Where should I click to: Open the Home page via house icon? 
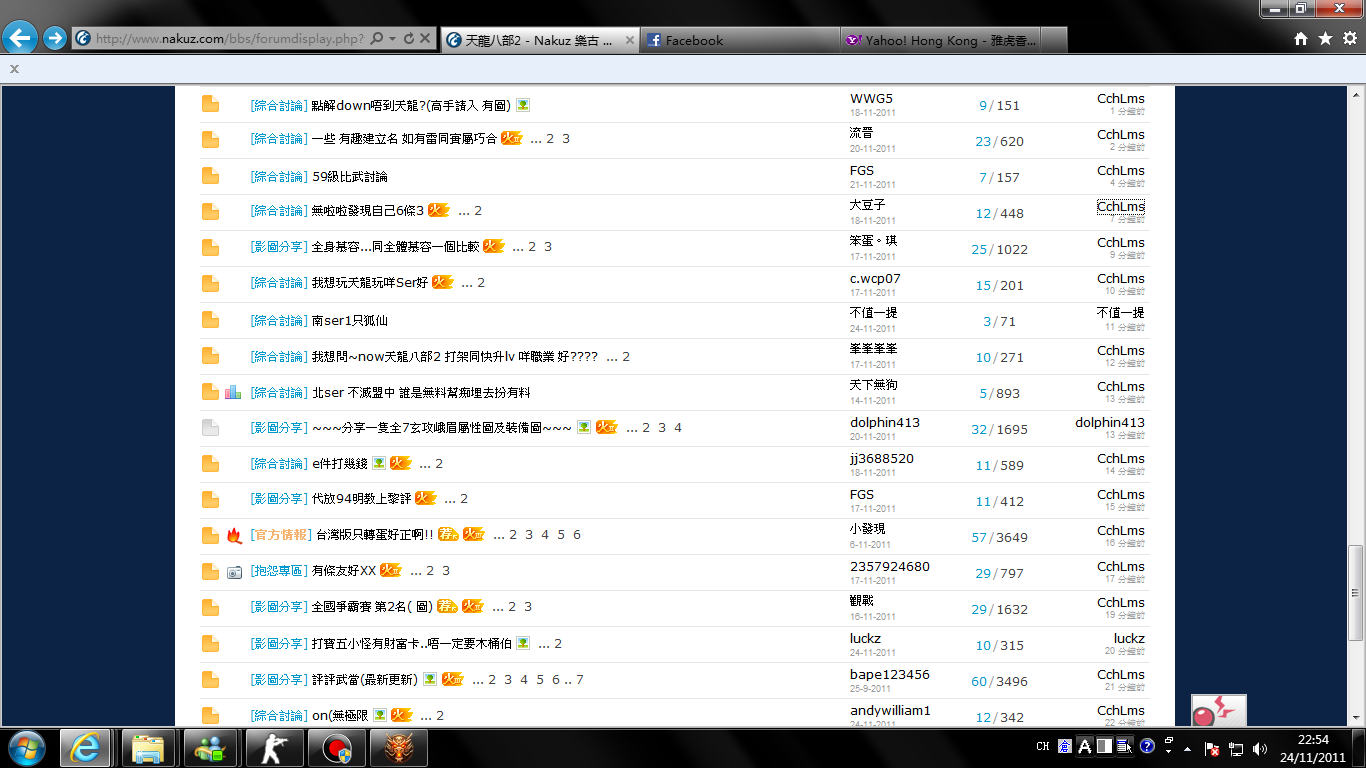[x=1301, y=39]
